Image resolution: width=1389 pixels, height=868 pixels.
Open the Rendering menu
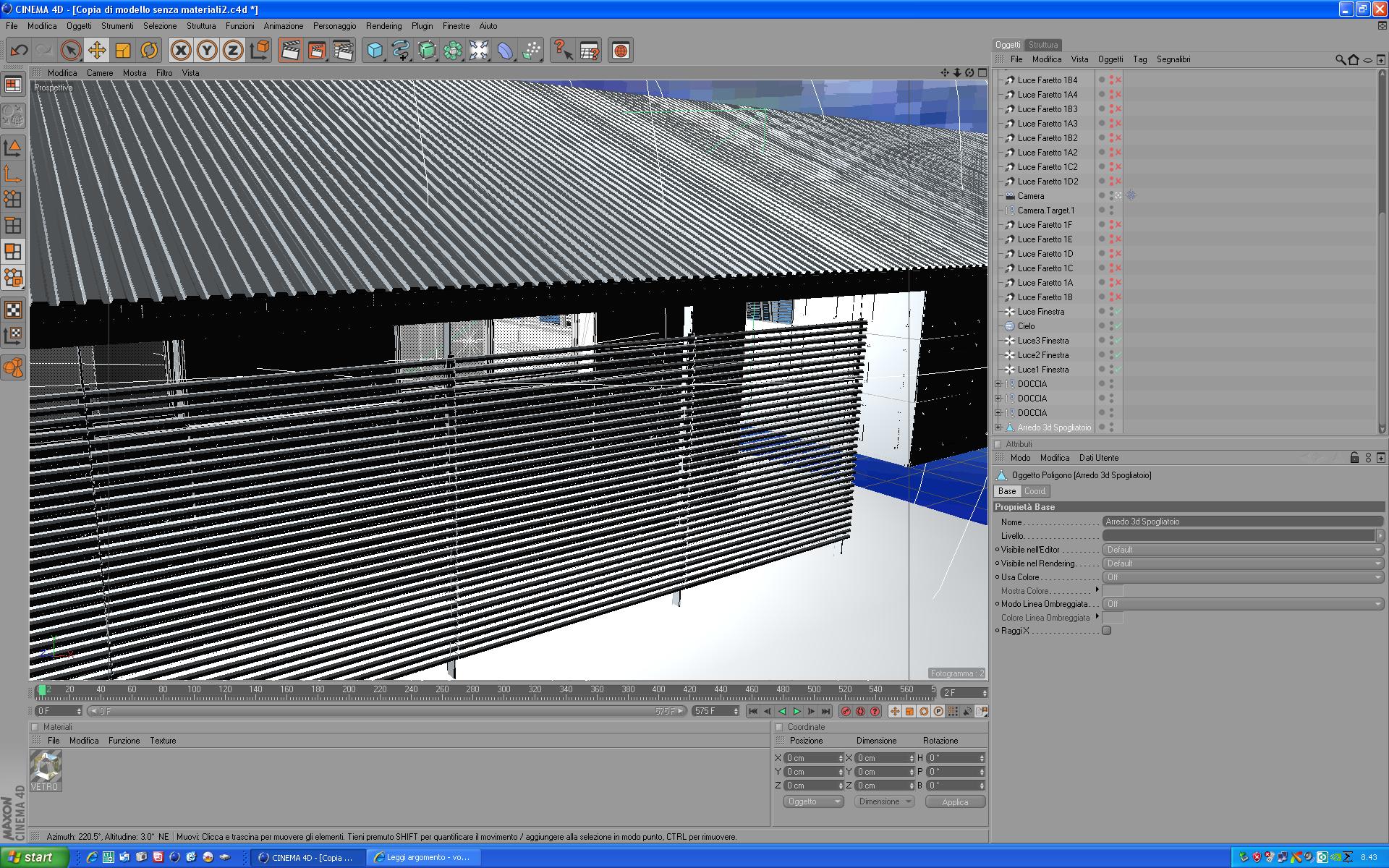[x=383, y=26]
